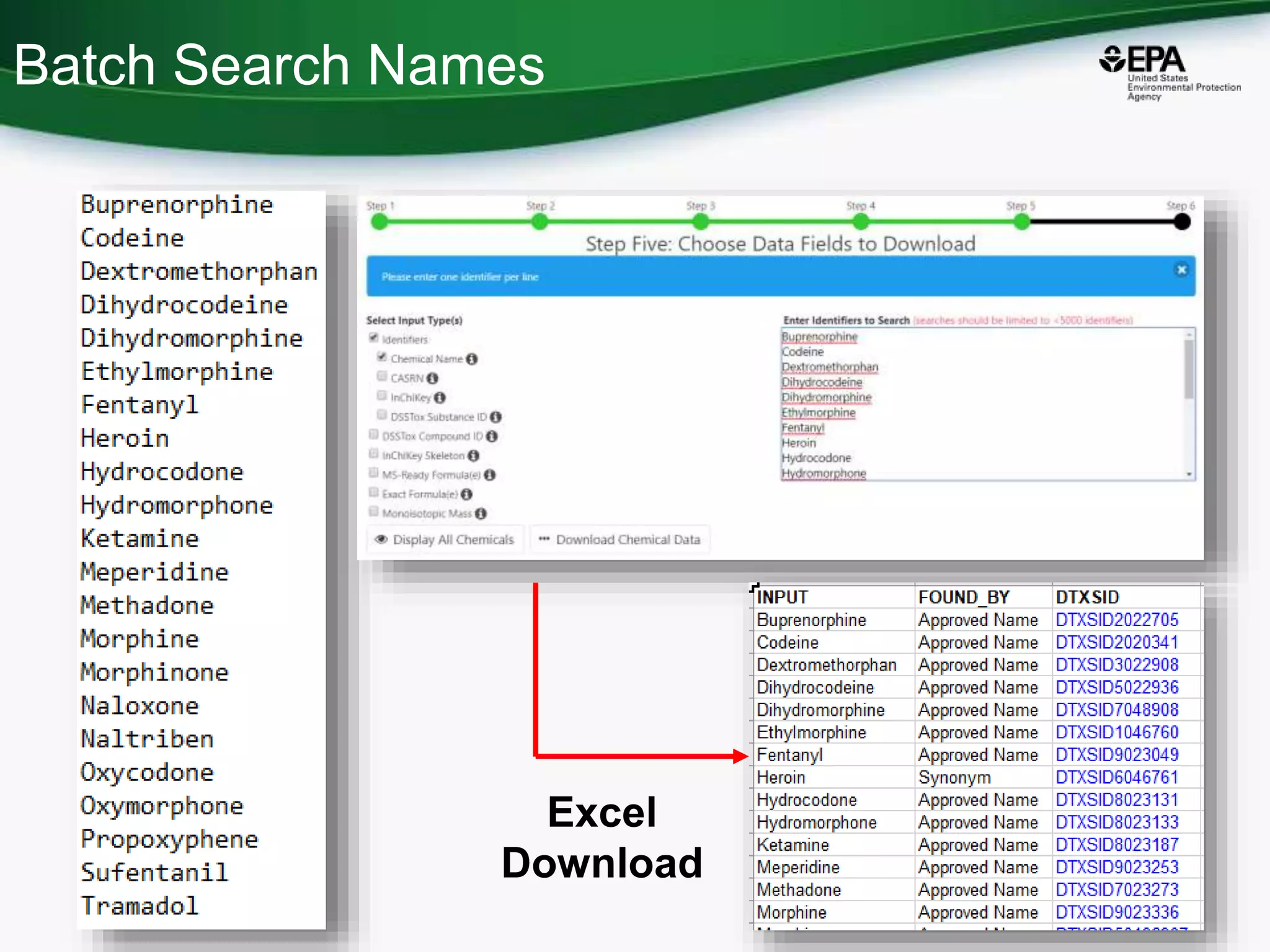Open DTXSID8023187 link for Ketamine
Viewport: 1270px width, 952px height.
coord(1117,845)
